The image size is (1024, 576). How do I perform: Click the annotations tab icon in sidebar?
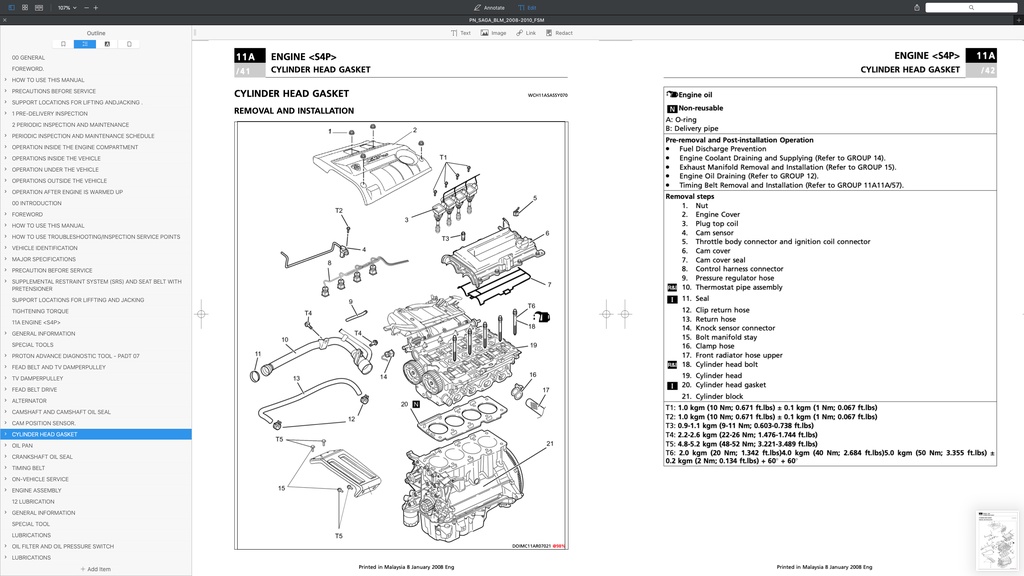[x=107, y=44]
